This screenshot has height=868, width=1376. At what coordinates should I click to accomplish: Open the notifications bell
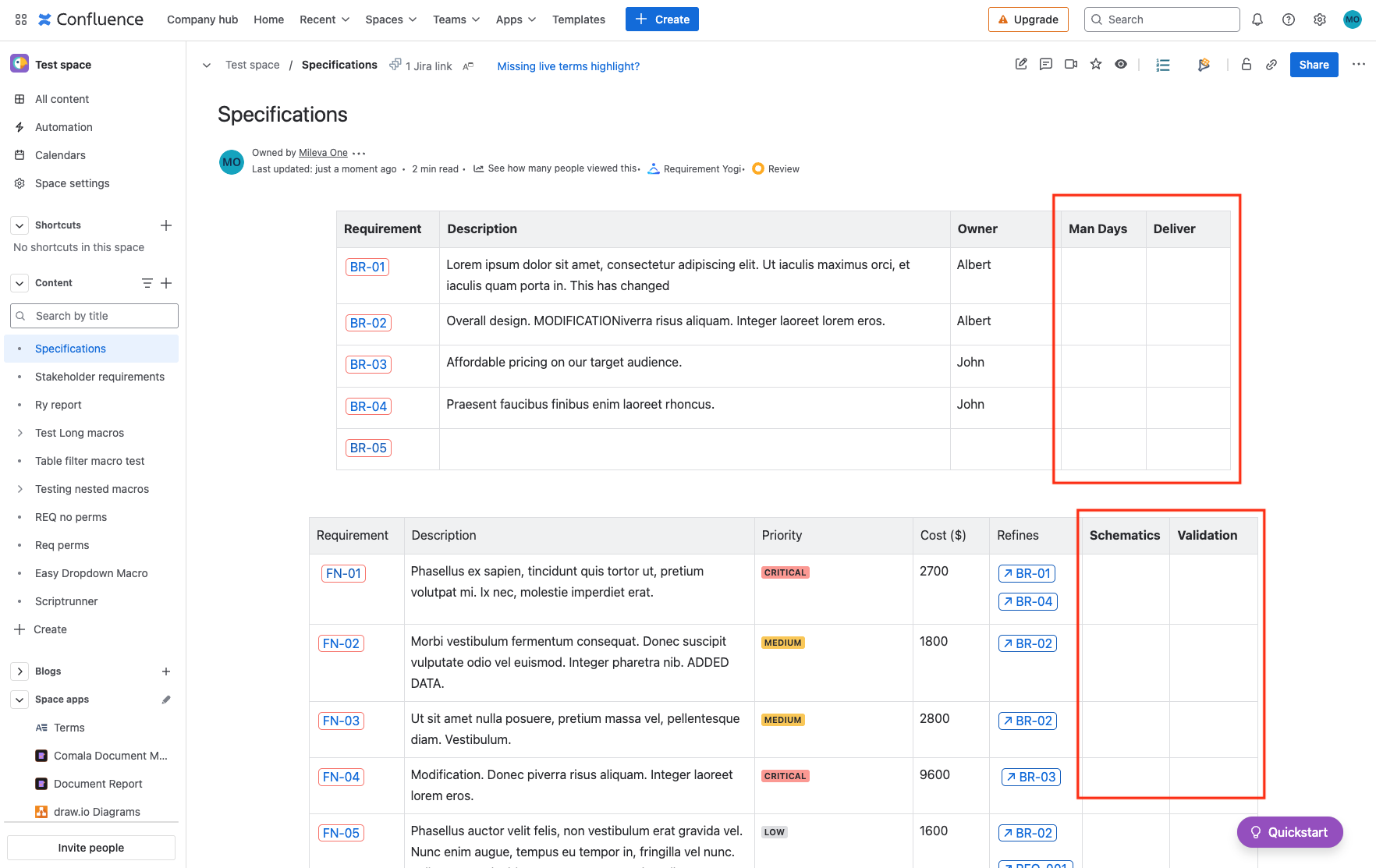pyautogui.click(x=1257, y=19)
